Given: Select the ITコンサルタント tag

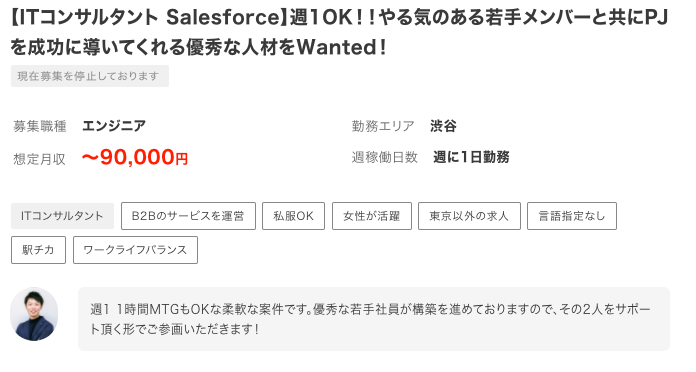Looking at the screenshot, I should point(62,216).
